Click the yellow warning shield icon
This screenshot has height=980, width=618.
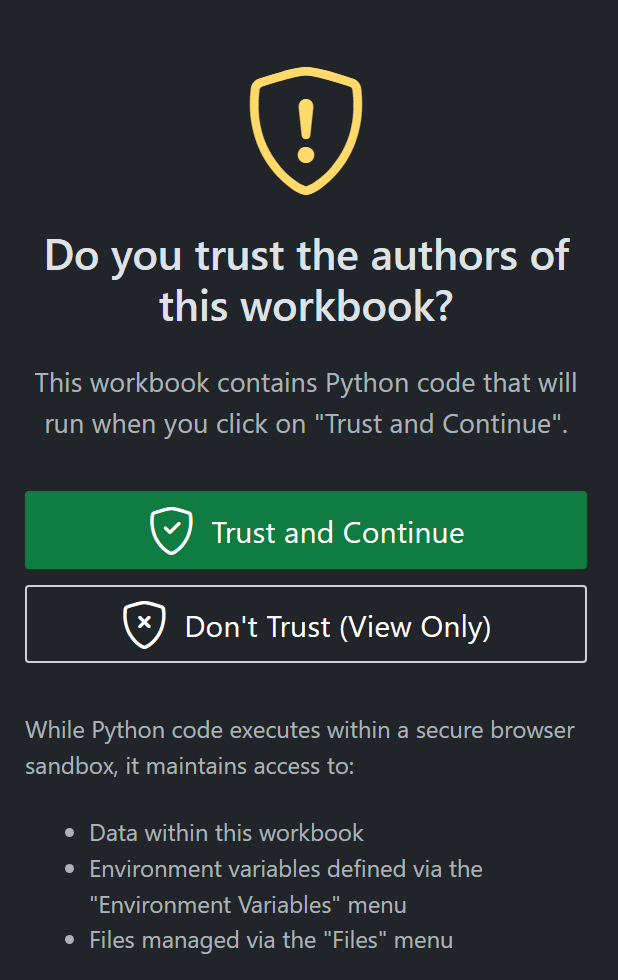coord(306,130)
